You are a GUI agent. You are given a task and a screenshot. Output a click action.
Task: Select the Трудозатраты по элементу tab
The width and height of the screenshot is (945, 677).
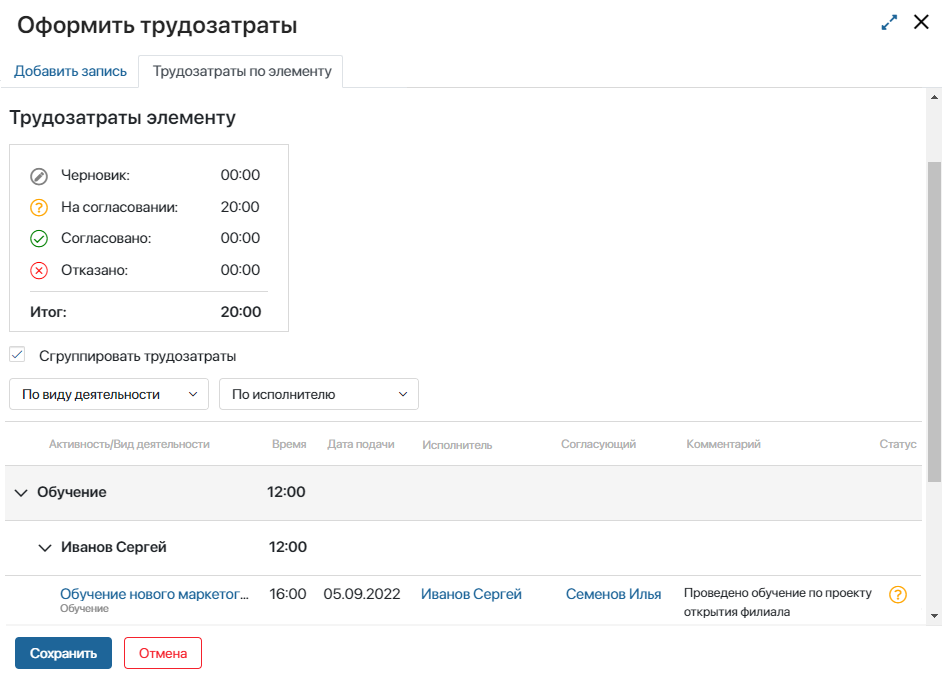pyautogui.click(x=241, y=71)
